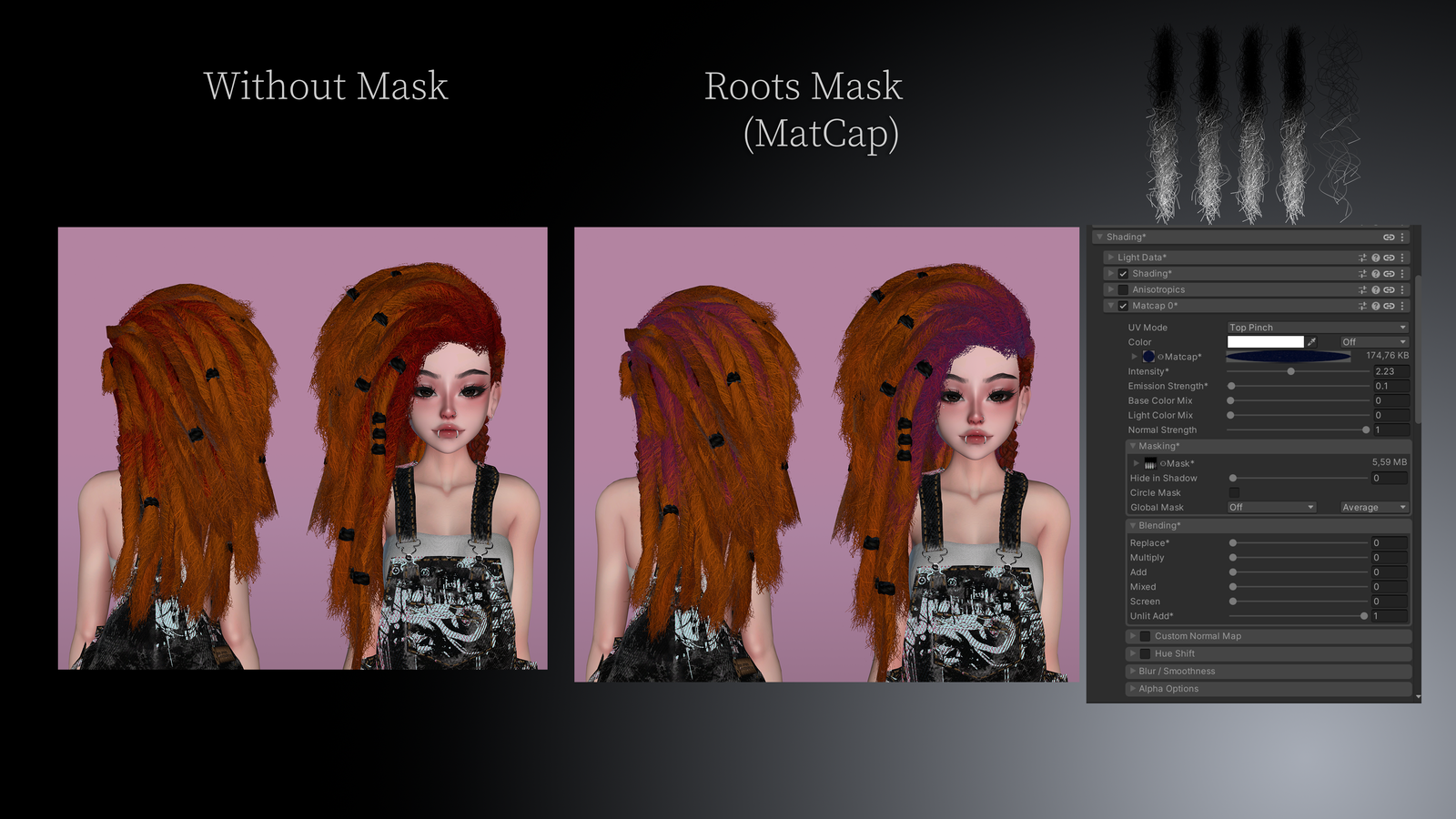This screenshot has width=1456, height=819.
Task: Expand the Custom Normal Map section
Action: click(1133, 637)
